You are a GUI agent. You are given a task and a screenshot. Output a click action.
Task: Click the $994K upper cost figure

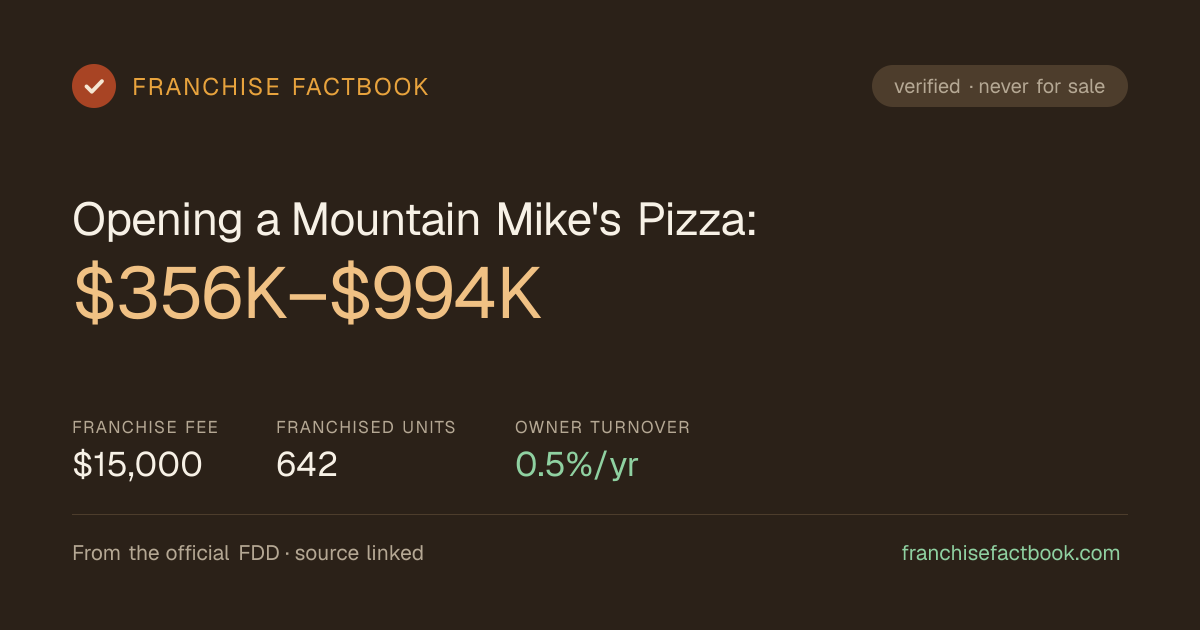(x=436, y=294)
